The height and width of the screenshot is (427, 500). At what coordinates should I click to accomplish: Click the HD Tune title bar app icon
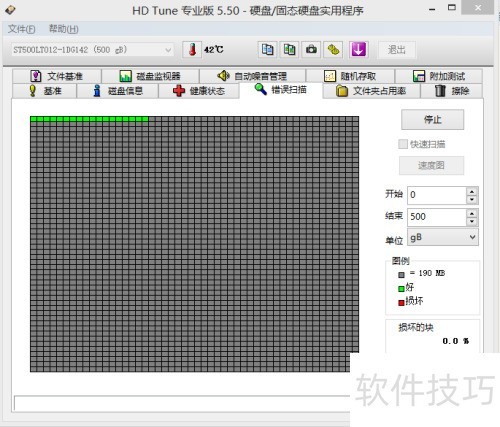10,10
